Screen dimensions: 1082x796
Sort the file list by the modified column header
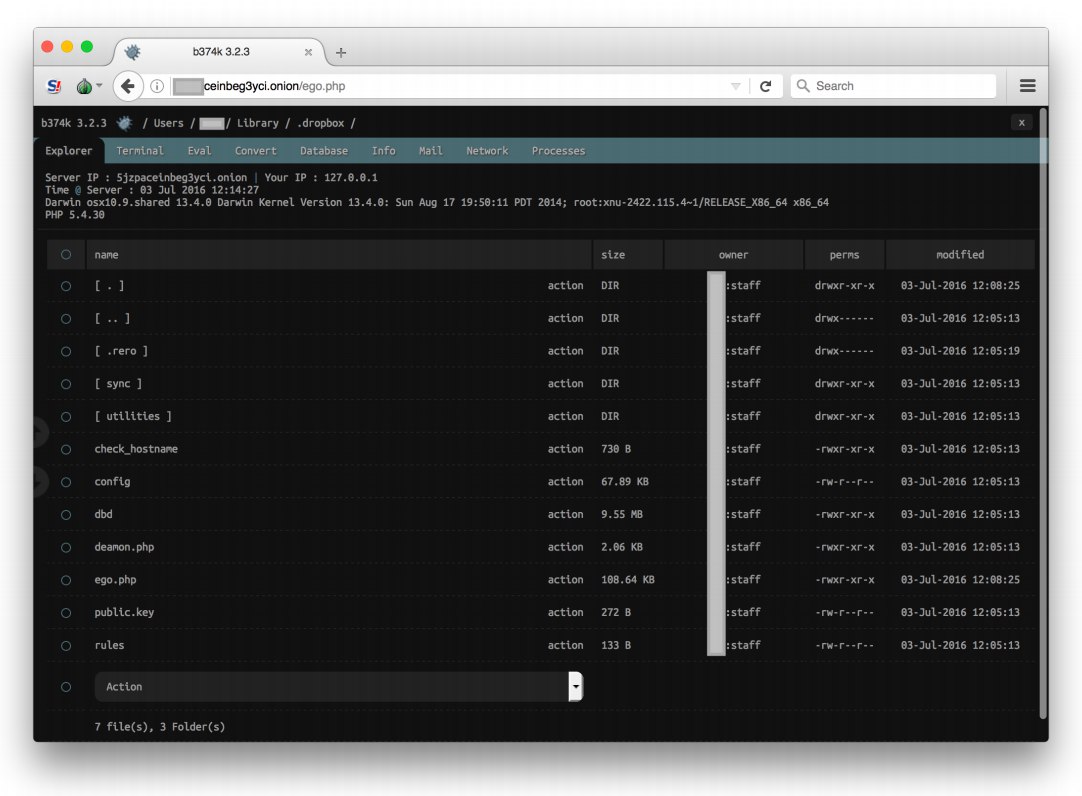pyautogui.click(x=960, y=255)
